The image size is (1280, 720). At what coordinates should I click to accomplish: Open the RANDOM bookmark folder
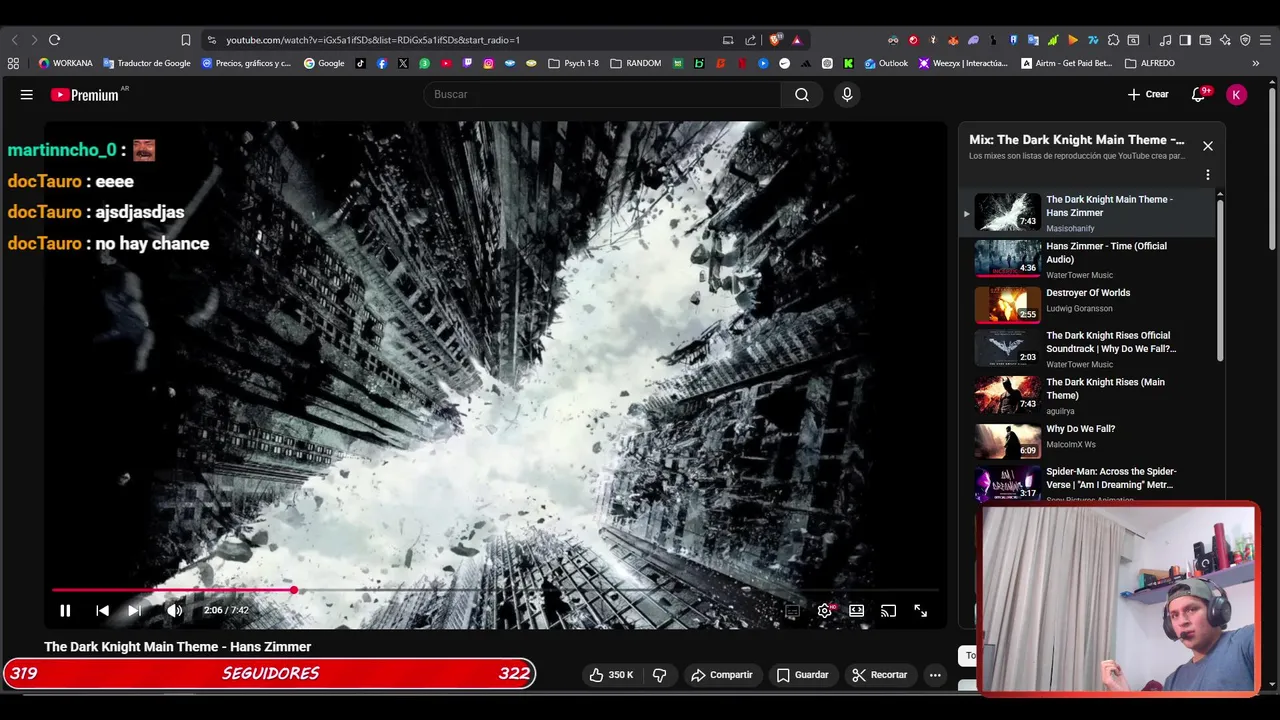[x=635, y=63]
